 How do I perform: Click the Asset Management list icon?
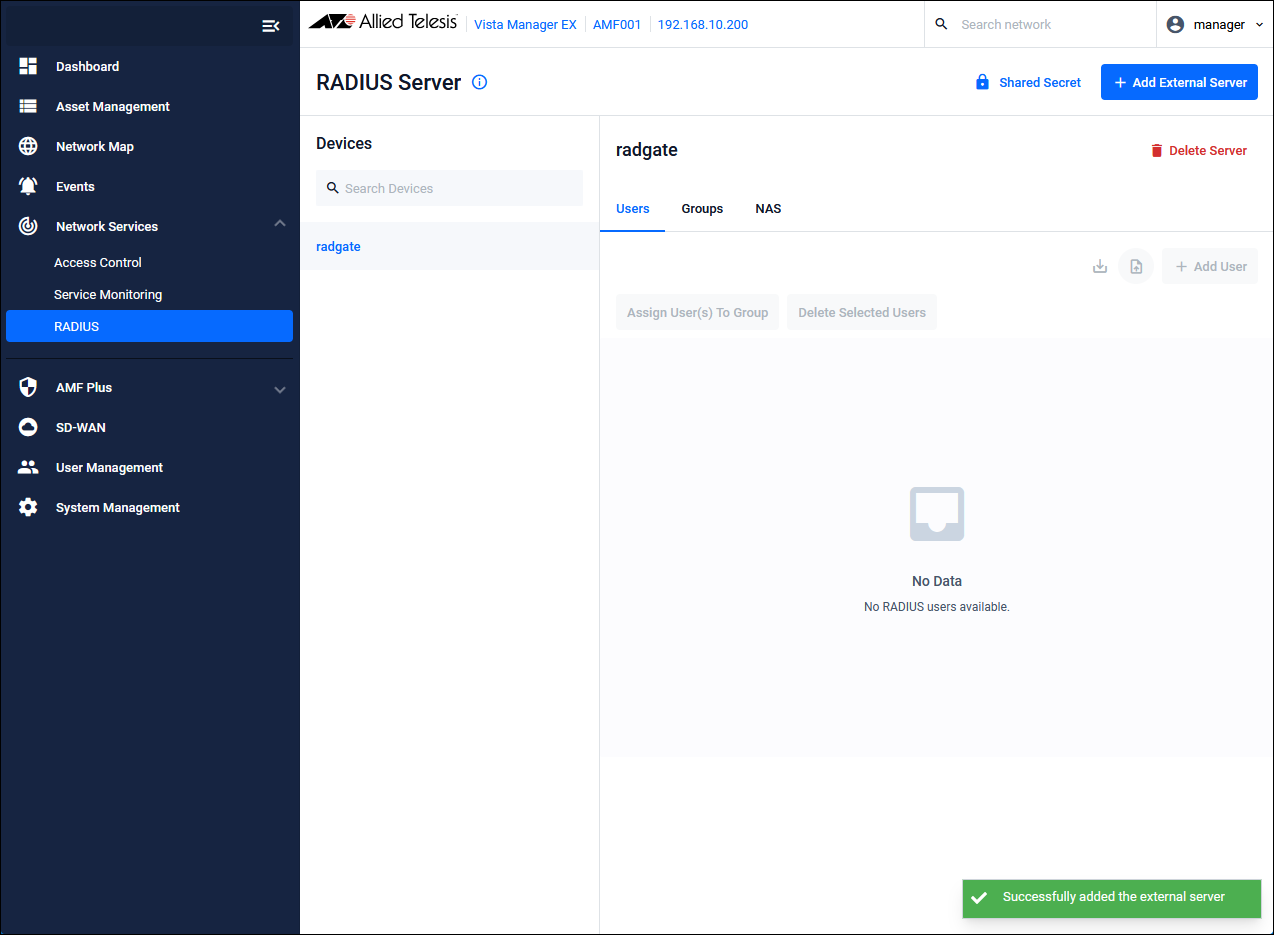28,106
